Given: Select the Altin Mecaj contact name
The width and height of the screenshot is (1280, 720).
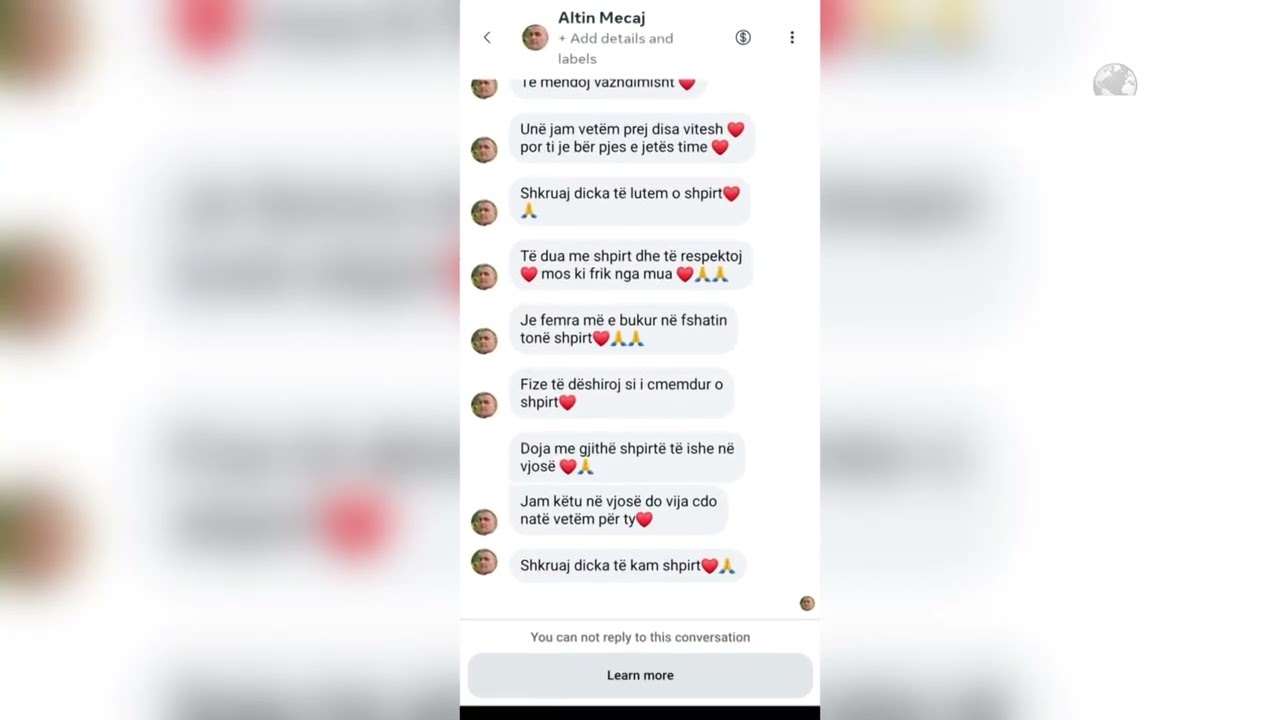Looking at the screenshot, I should tap(601, 17).
